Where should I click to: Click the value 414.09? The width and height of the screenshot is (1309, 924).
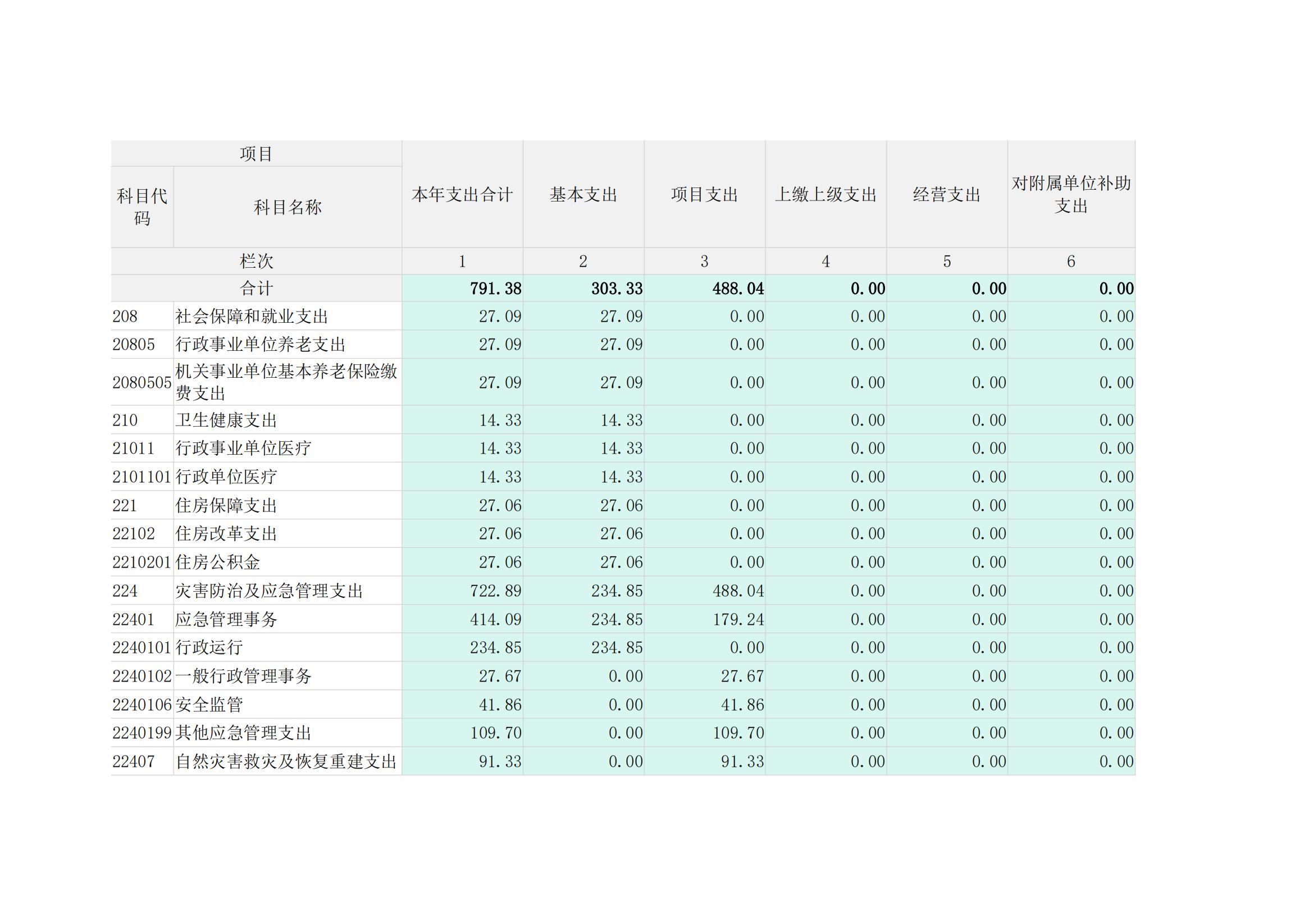(495, 619)
